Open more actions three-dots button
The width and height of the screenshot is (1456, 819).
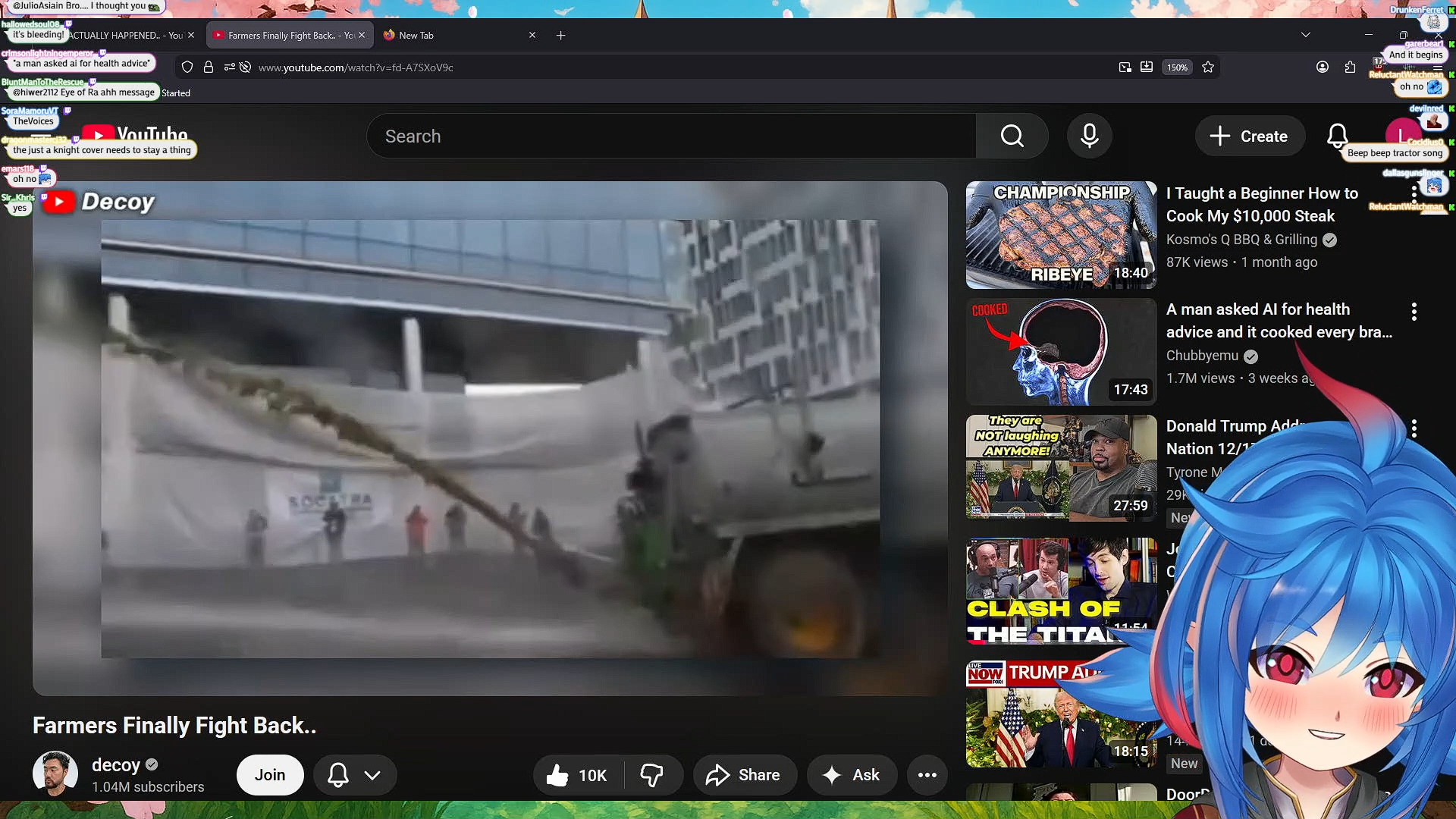[x=927, y=775]
